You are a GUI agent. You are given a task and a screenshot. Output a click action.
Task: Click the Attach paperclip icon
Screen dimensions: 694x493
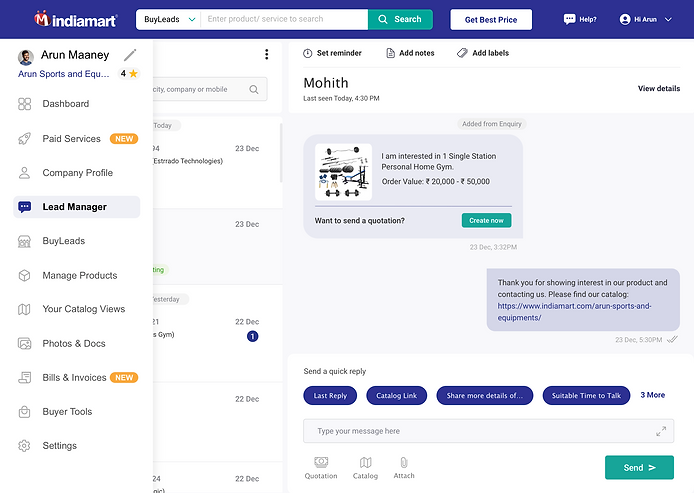404,462
